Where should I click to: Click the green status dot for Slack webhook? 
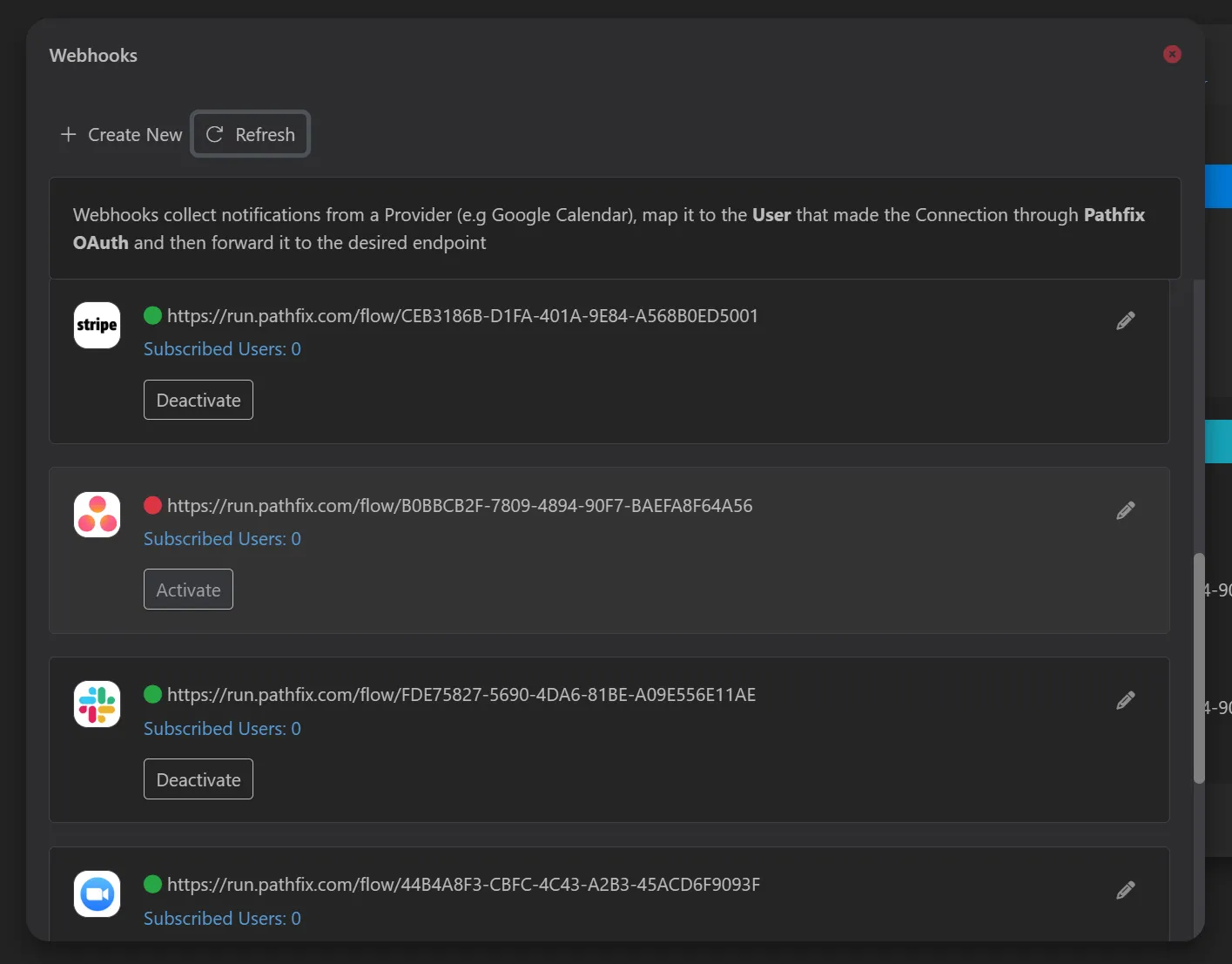tap(152, 694)
